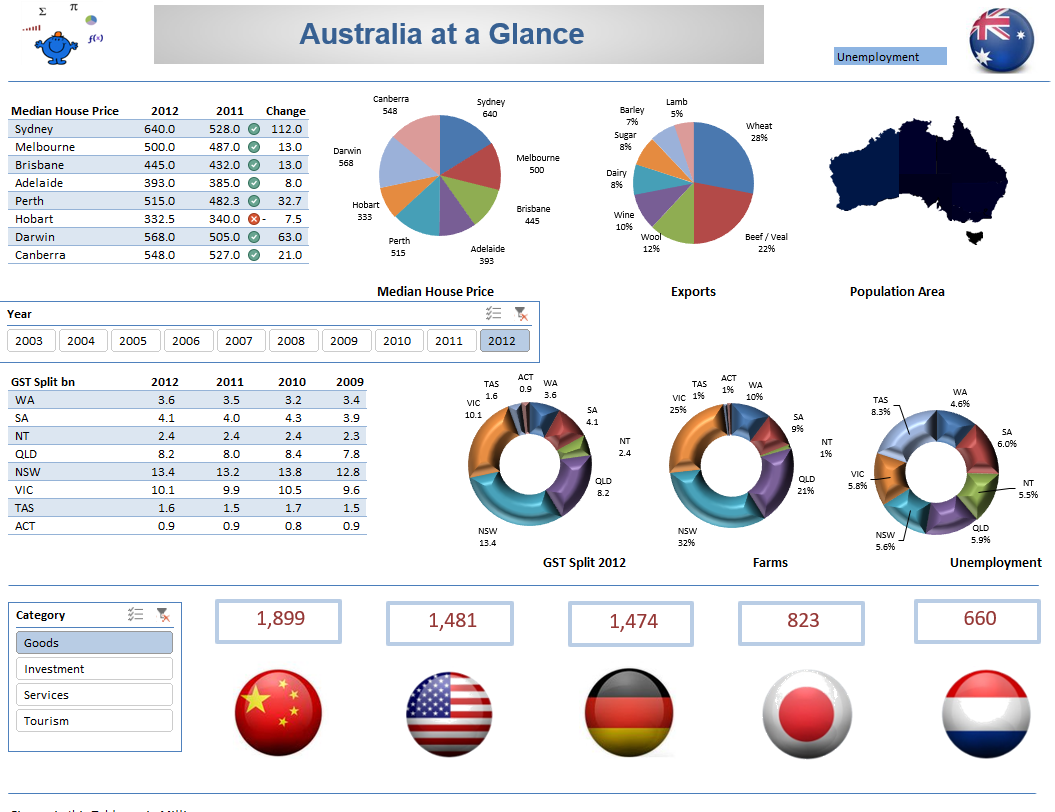
Task: Click the Japanese flag icon
Action: tap(806, 713)
